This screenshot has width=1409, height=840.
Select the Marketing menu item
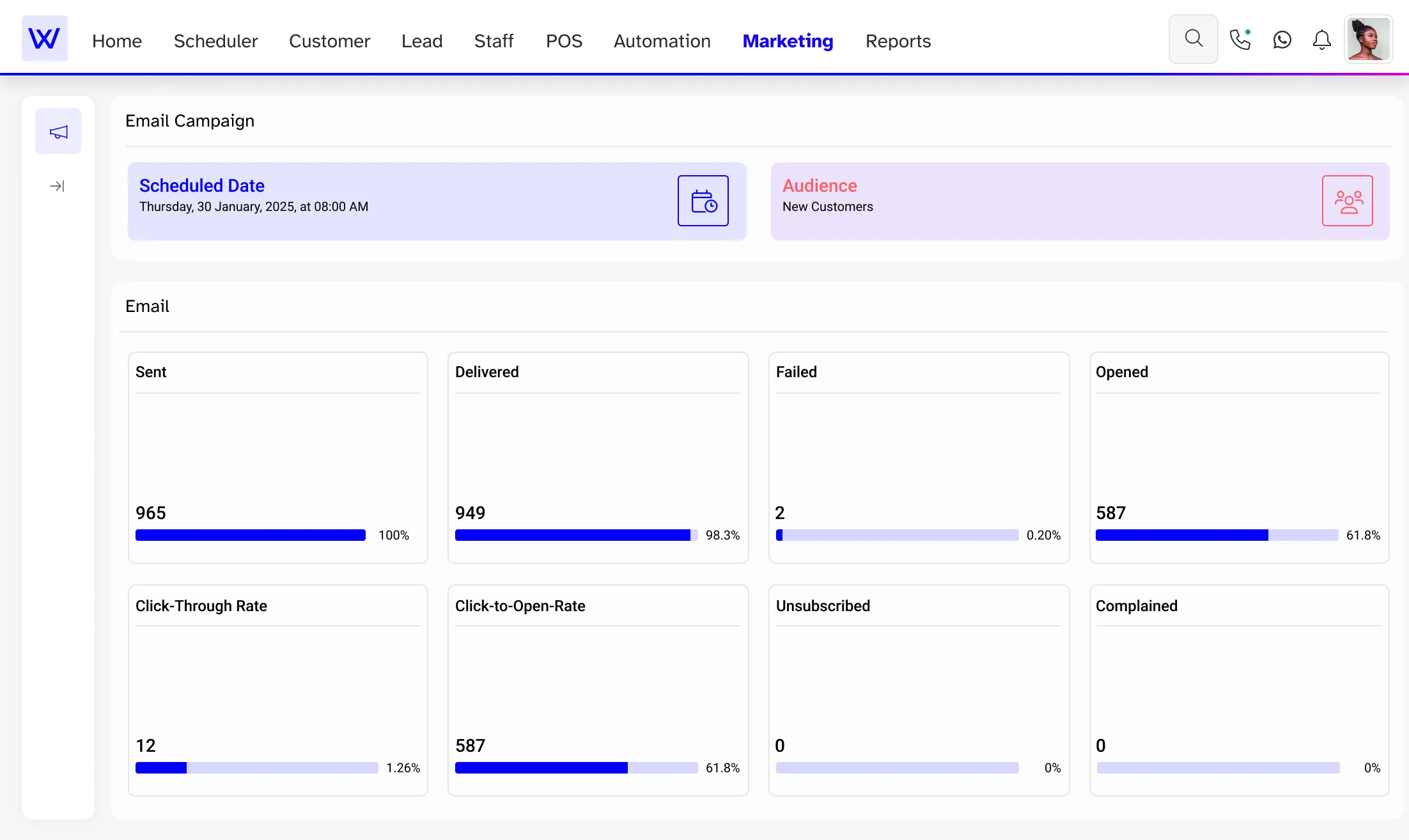pos(787,41)
